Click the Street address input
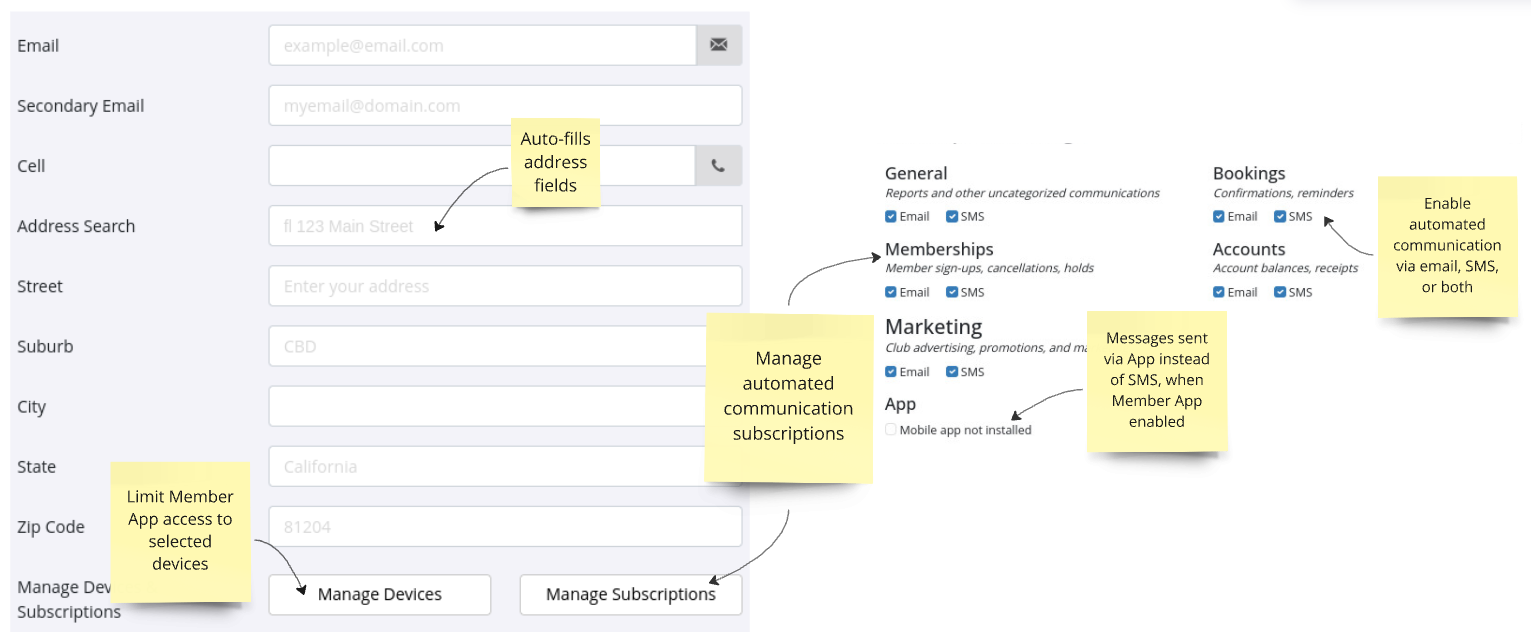The image size is (1531, 639). pyautogui.click(x=505, y=286)
